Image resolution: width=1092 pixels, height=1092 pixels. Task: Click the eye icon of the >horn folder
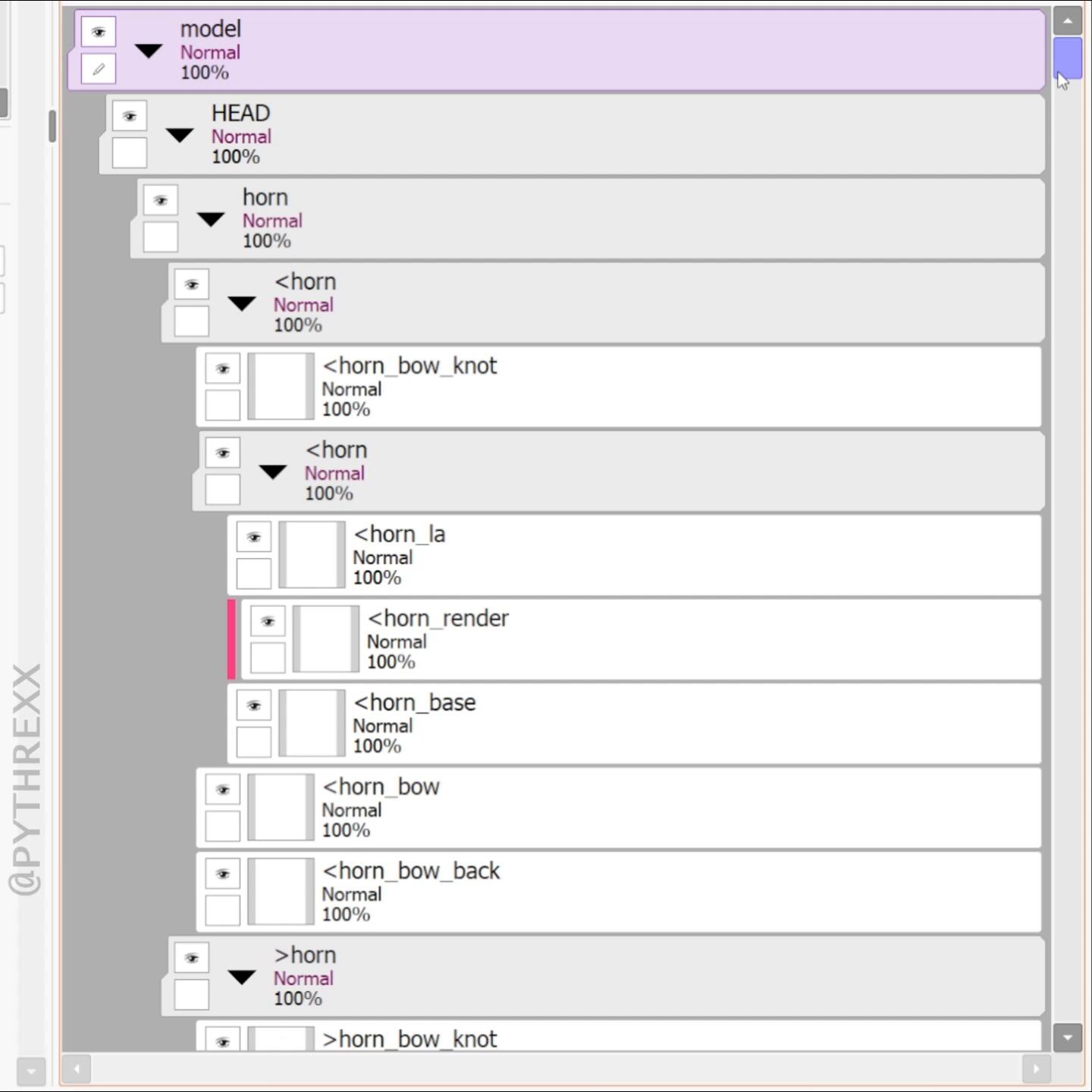[191, 959]
